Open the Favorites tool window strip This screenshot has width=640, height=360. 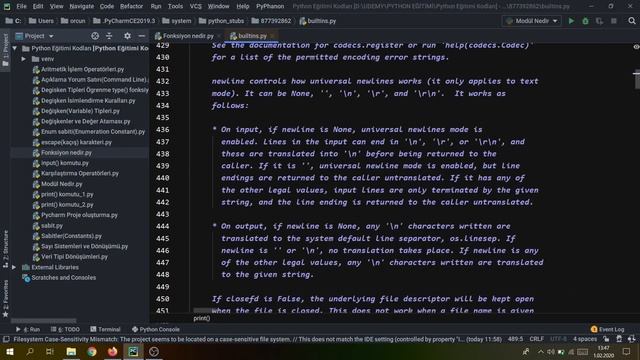(5, 298)
